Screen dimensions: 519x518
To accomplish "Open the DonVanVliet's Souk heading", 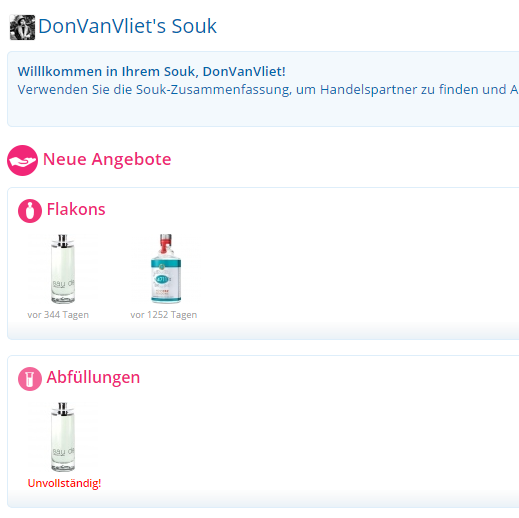I will click(x=127, y=26).
